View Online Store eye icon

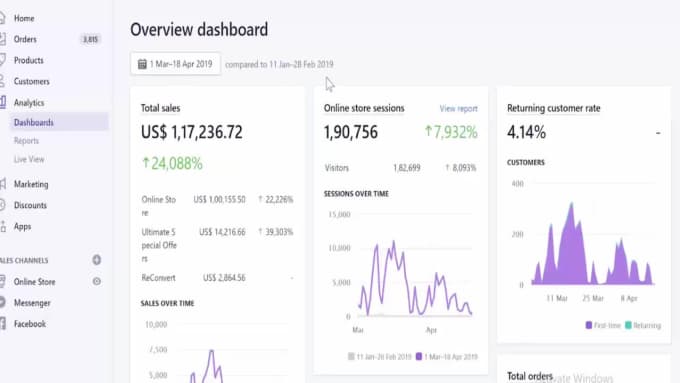(x=97, y=282)
